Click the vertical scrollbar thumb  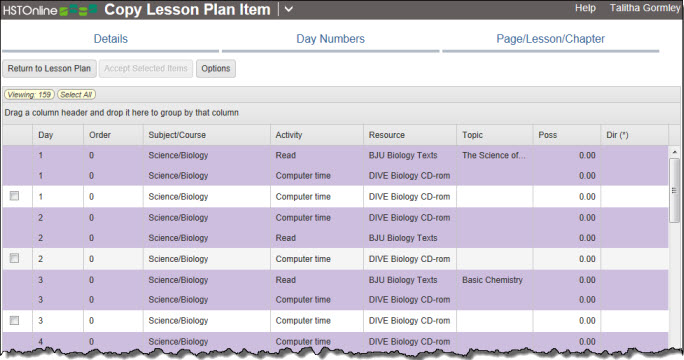click(674, 191)
